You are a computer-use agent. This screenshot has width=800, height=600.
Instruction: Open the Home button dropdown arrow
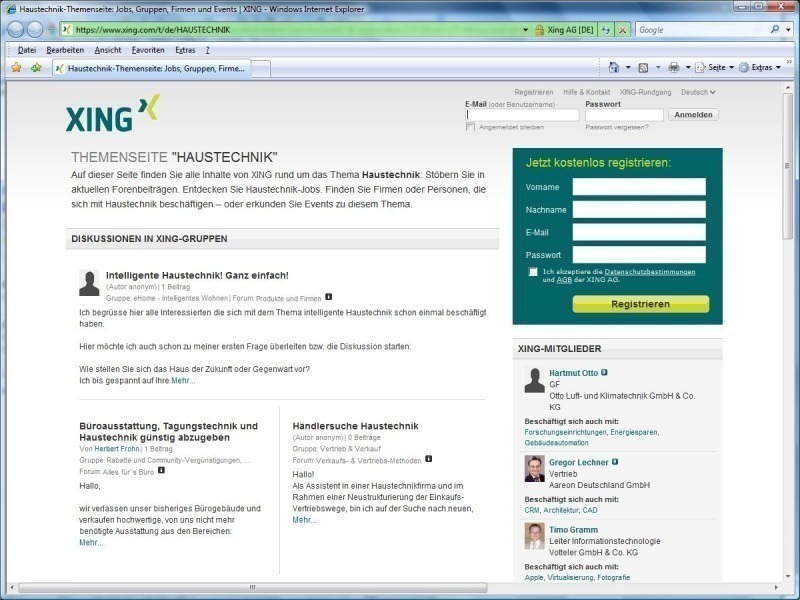tap(628, 67)
